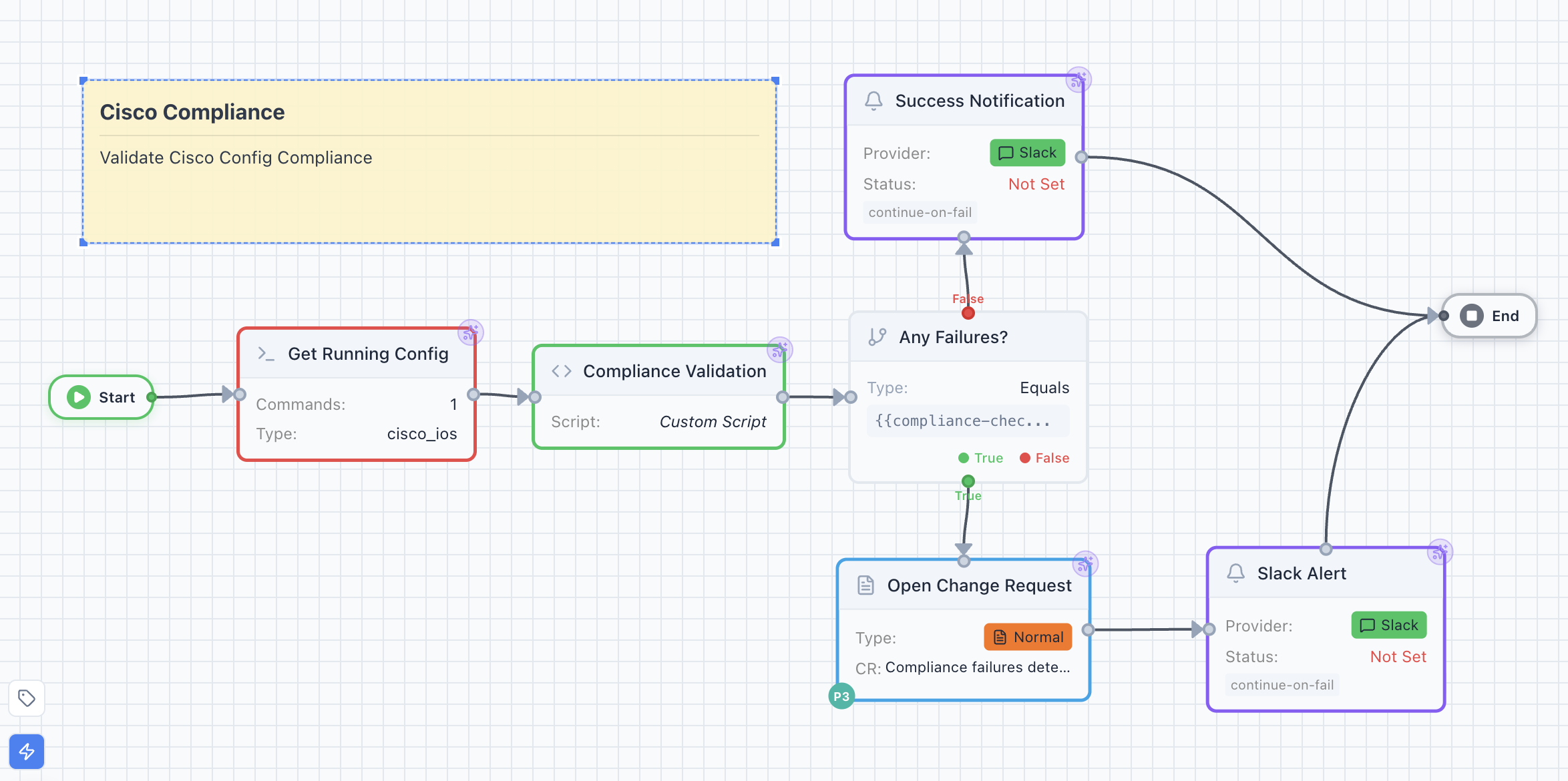Click the End node input port
This screenshot has width=1568, height=781.
coord(1444,316)
